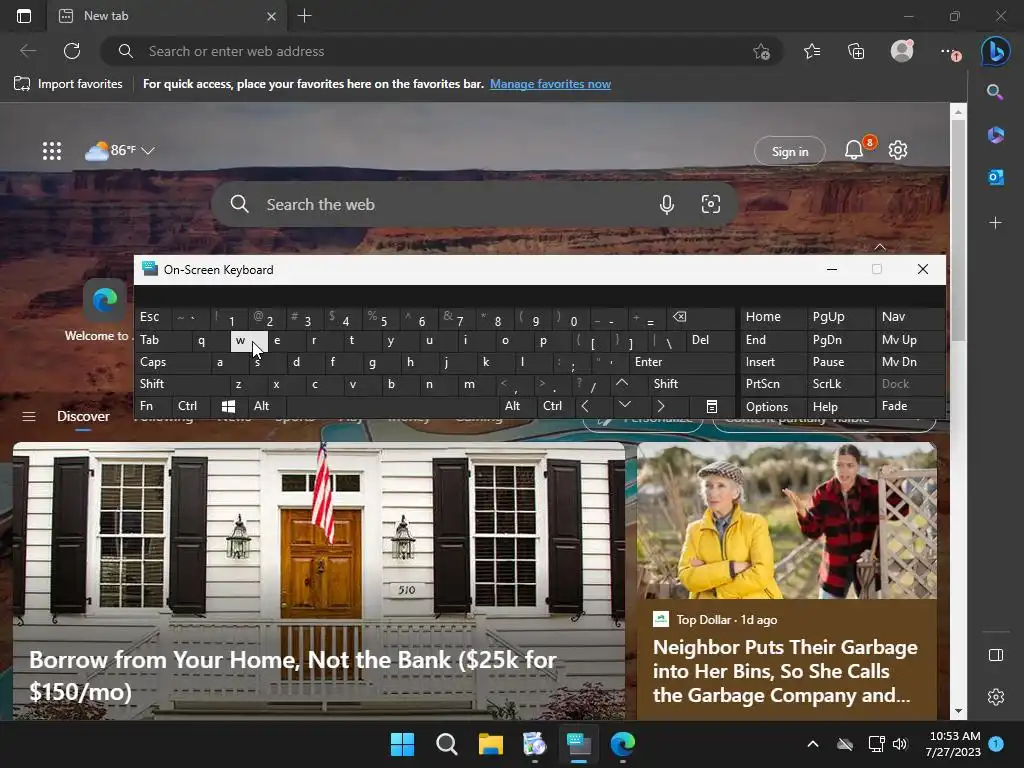Screen dimensions: 1024x768
Task: Switch to the New tab browser tab
Action: tap(167, 16)
